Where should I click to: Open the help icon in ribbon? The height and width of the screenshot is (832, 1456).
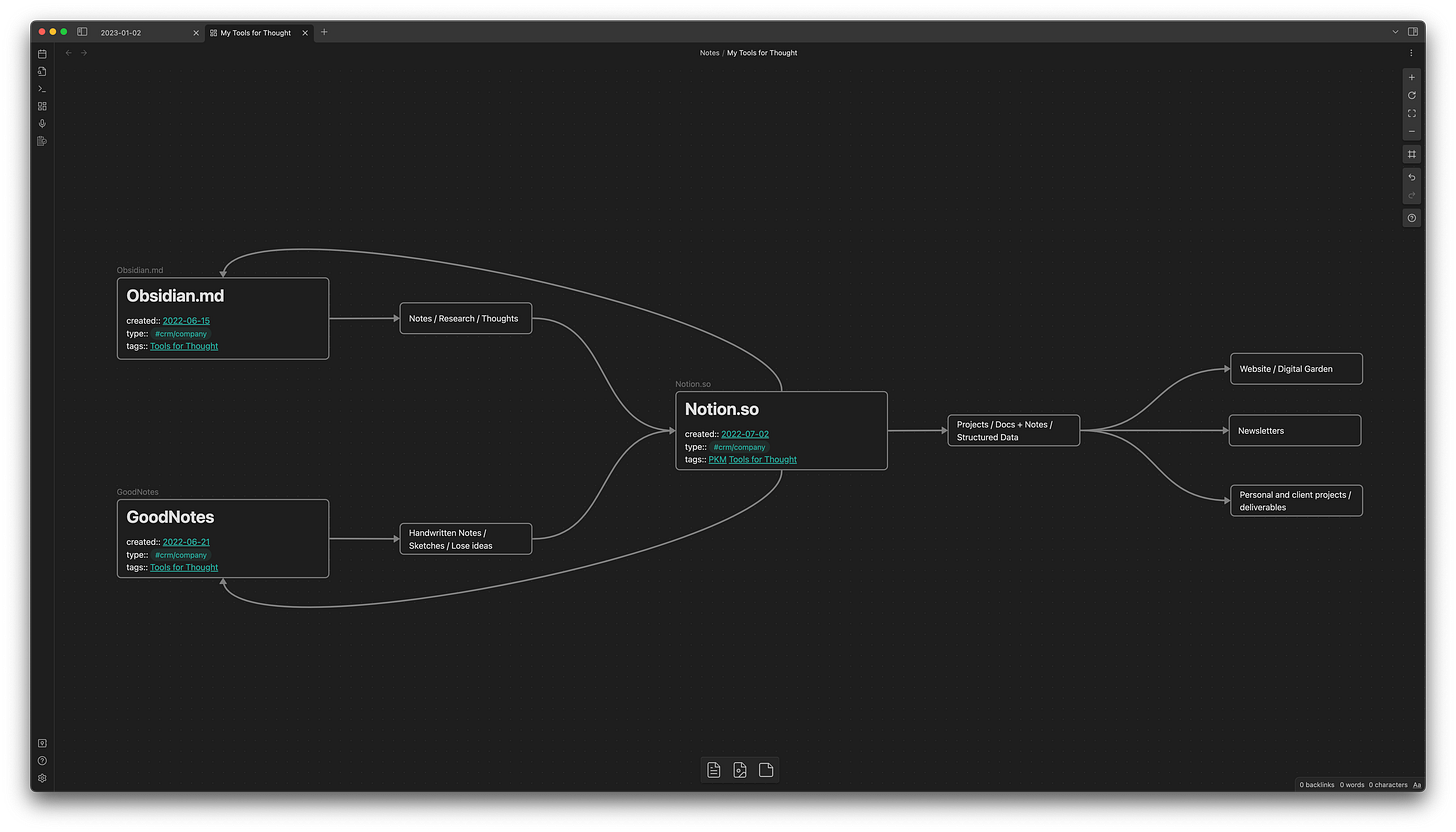42,761
